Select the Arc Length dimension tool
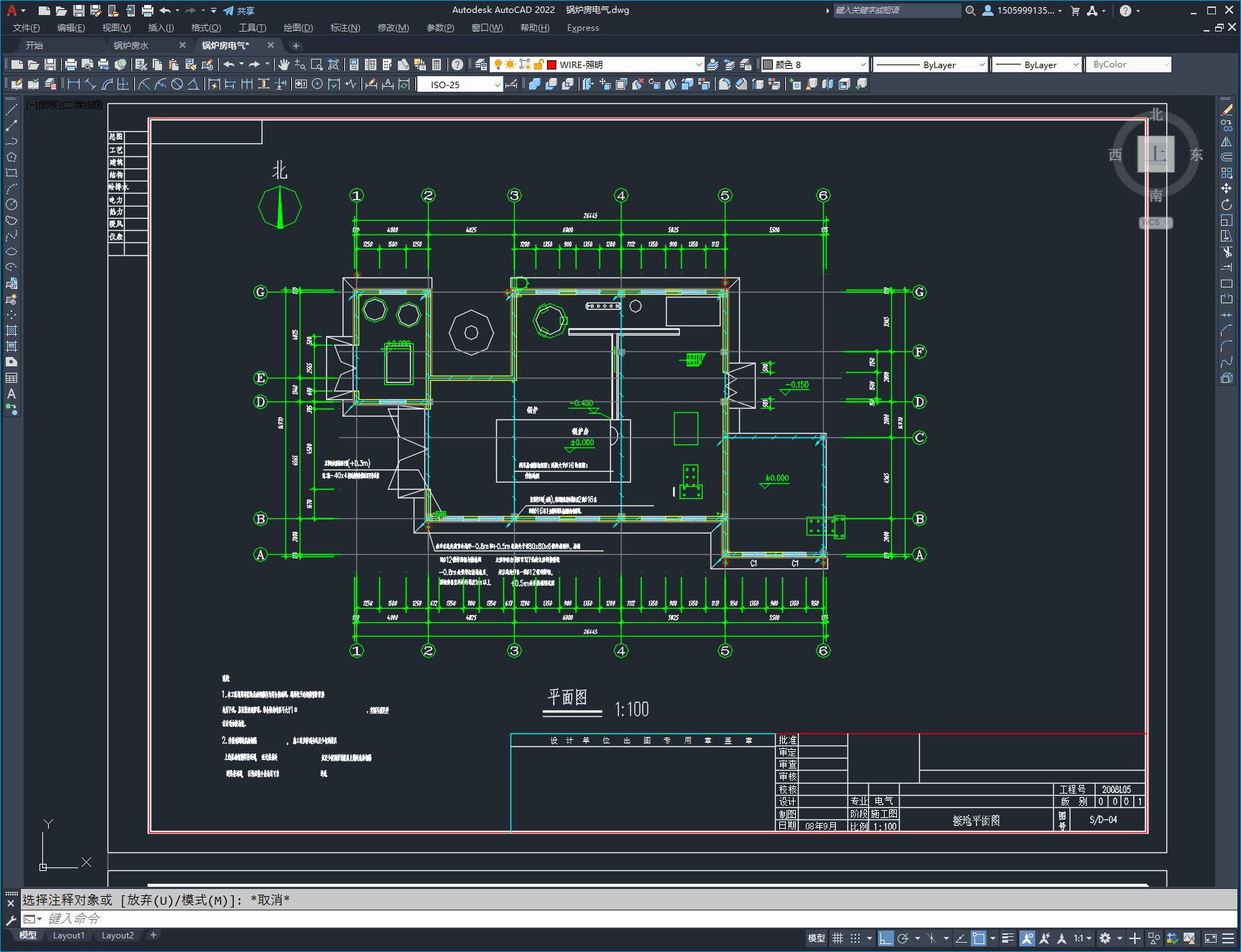This screenshot has width=1241, height=952. pyautogui.click(x=107, y=85)
